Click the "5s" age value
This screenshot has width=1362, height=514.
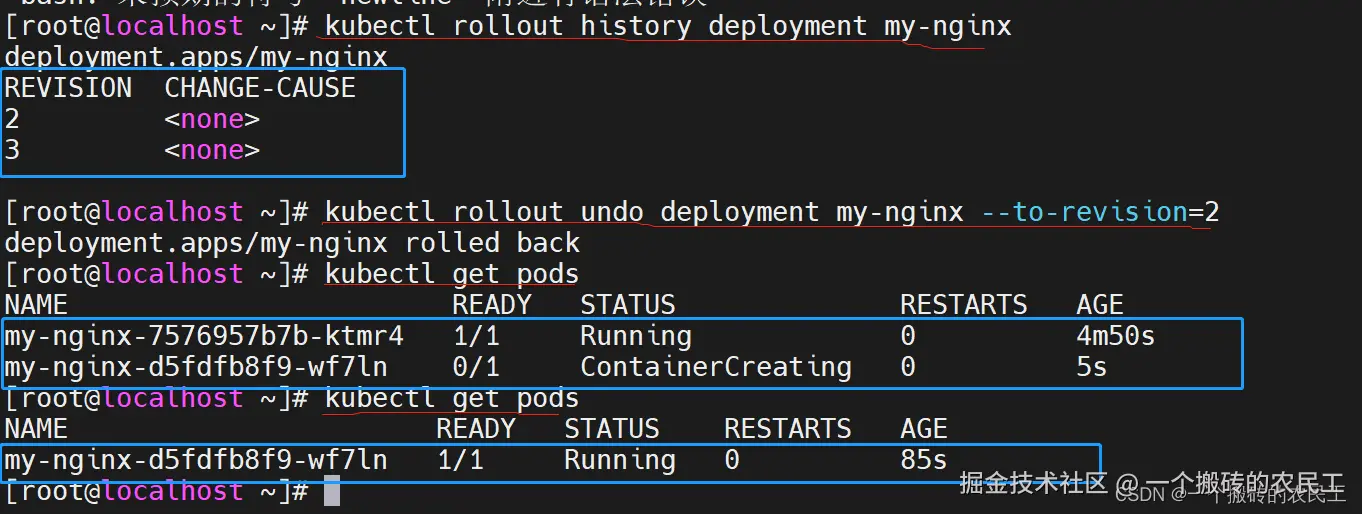point(1092,367)
